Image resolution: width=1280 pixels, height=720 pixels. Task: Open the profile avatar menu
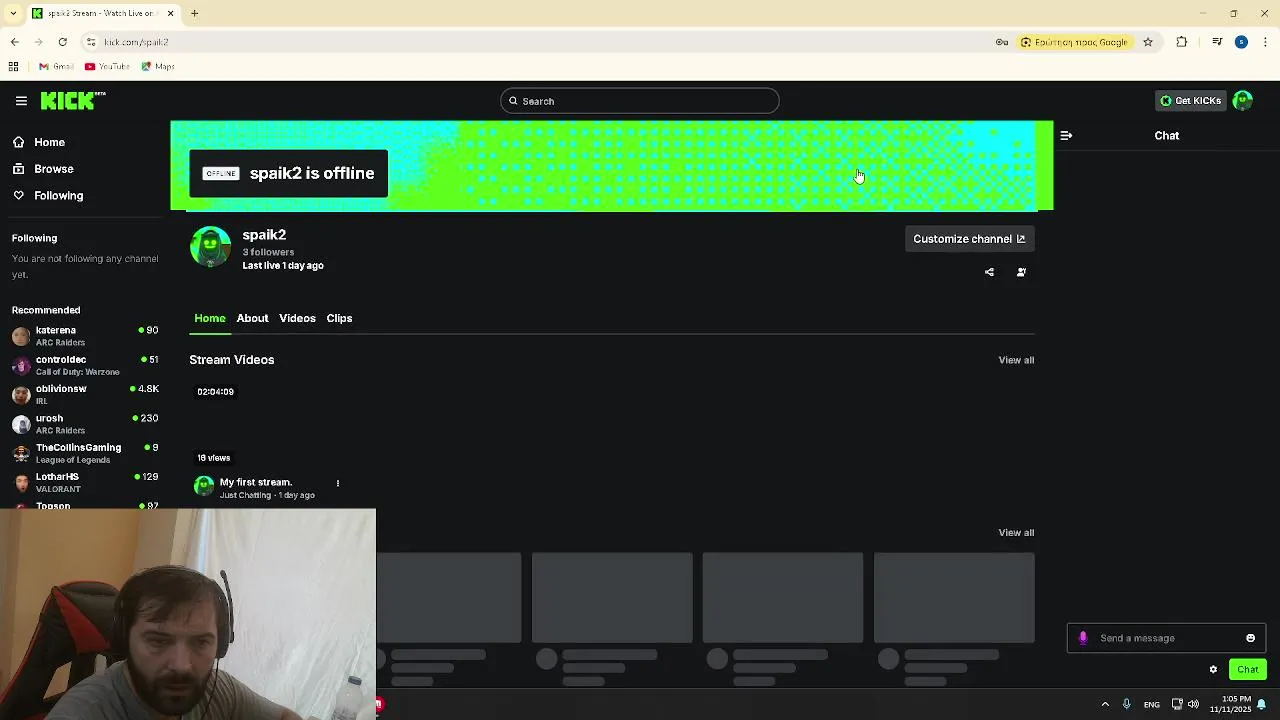click(x=1243, y=100)
